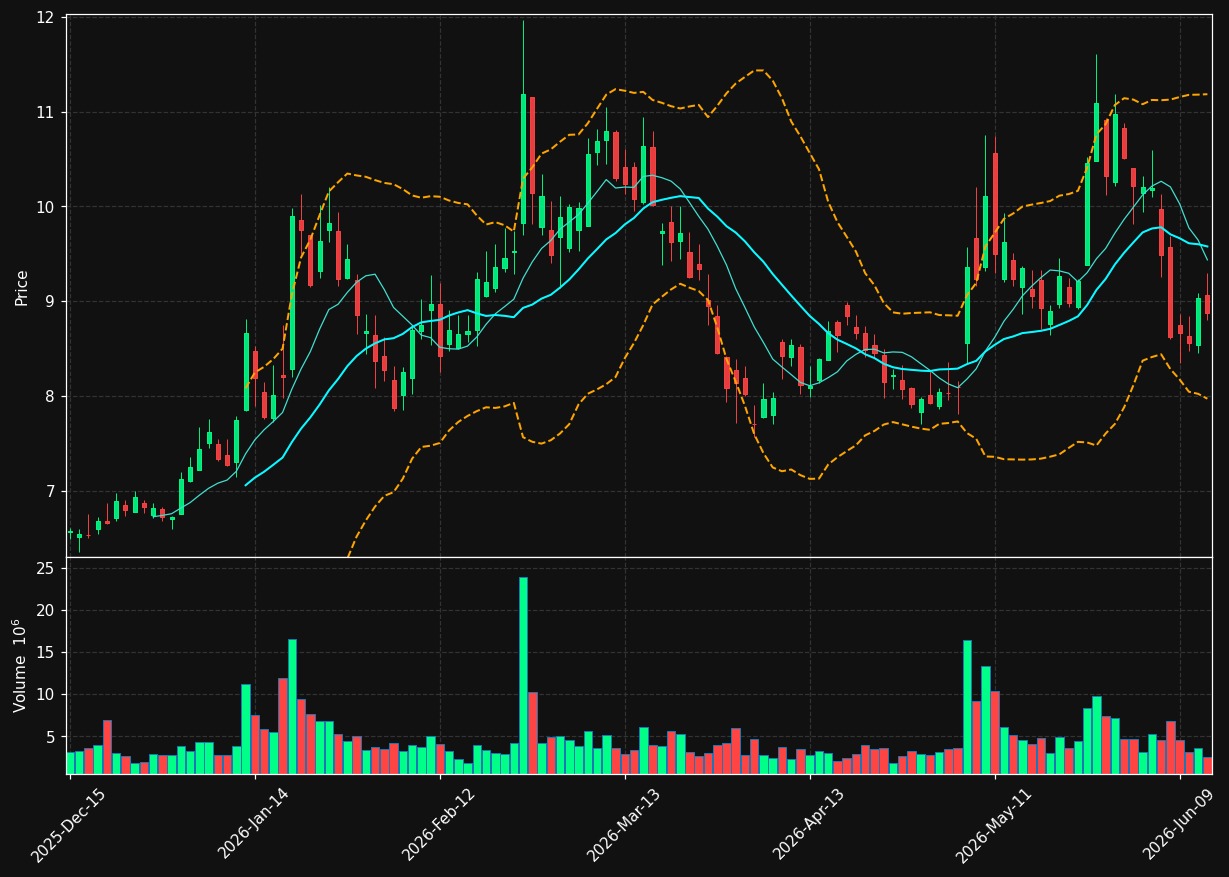Click the Volume 10^6 axis title
Screen dimensions: 1229x877
click(20, 665)
